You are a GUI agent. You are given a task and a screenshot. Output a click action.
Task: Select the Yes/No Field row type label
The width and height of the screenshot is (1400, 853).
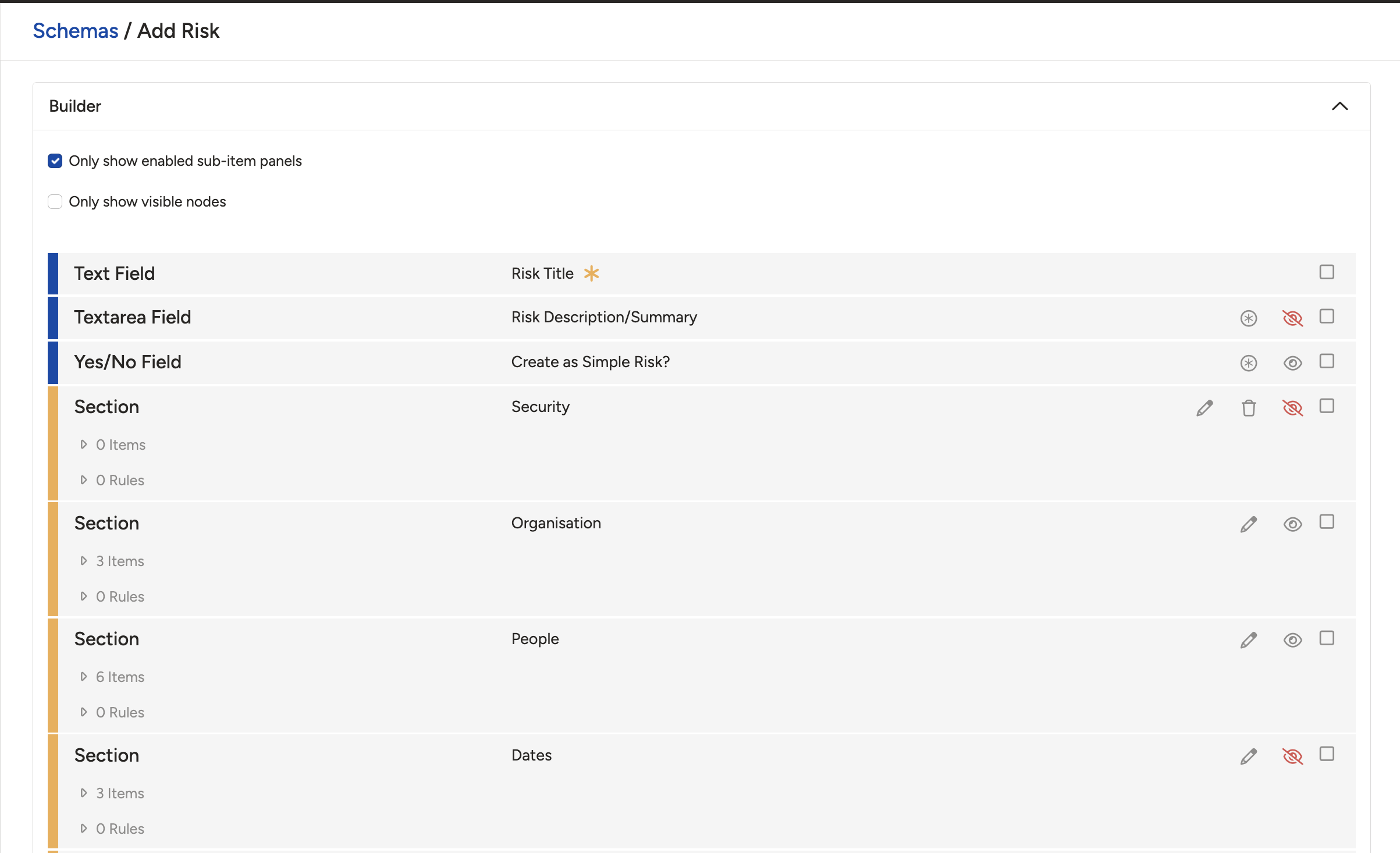(x=128, y=362)
